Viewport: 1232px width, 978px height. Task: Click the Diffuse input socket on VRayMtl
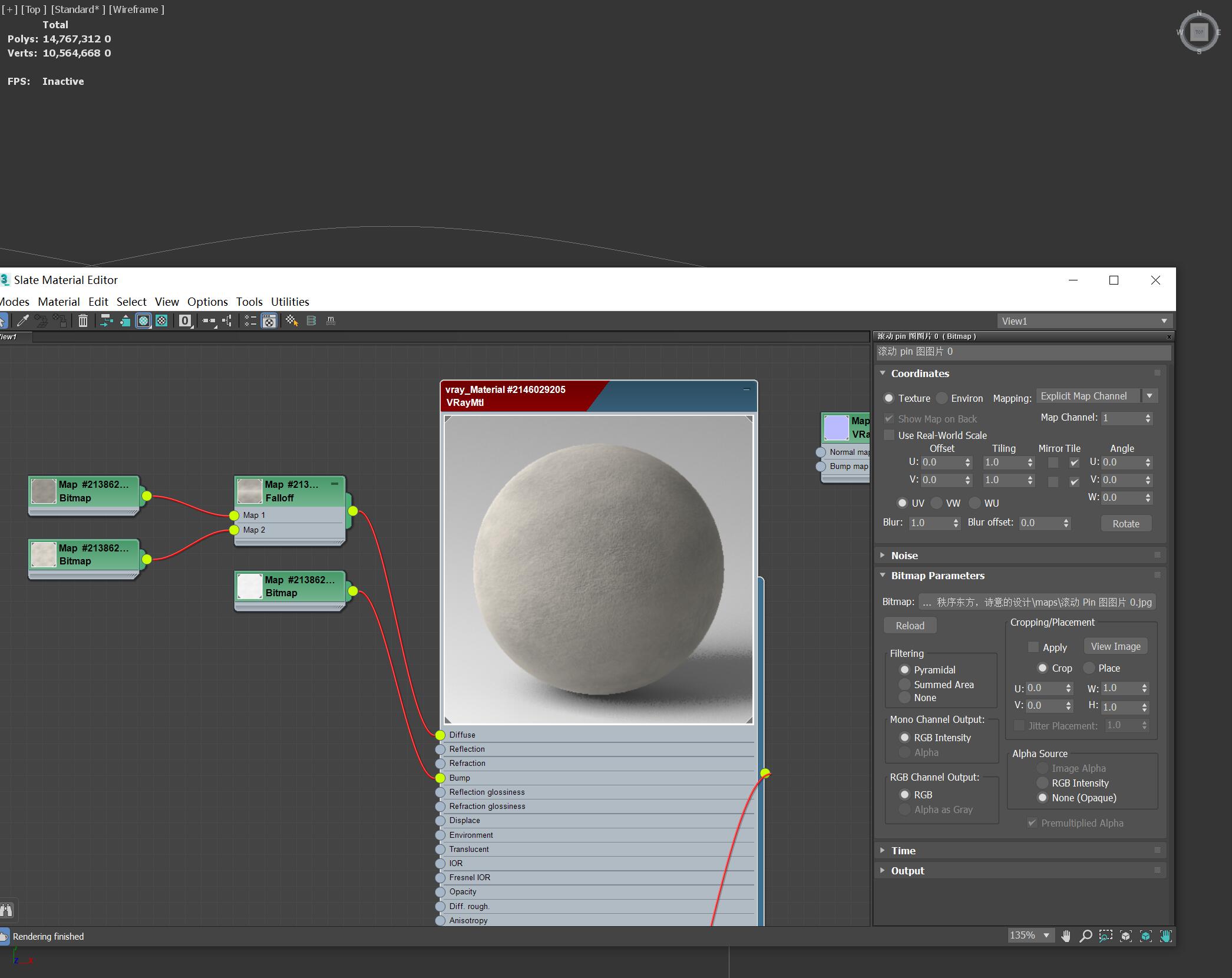(440, 735)
